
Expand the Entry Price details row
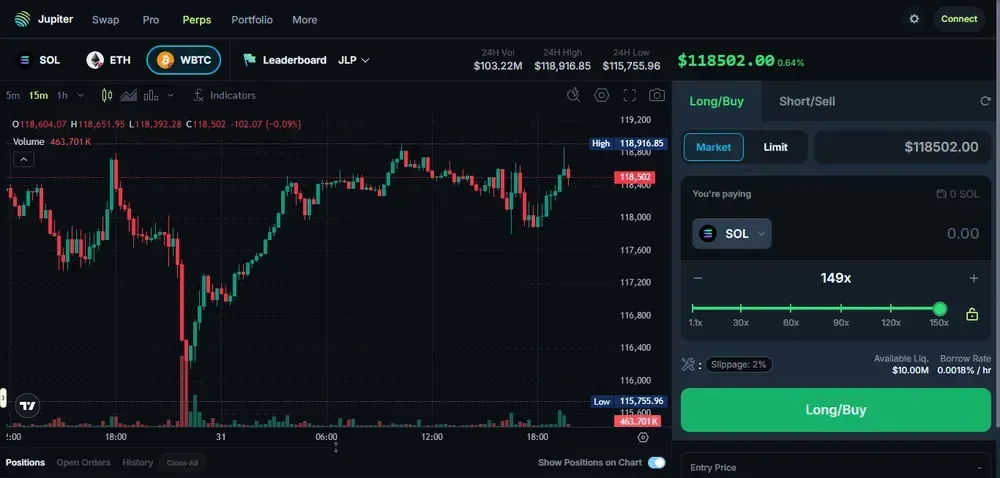pyautogui.click(x=836, y=468)
